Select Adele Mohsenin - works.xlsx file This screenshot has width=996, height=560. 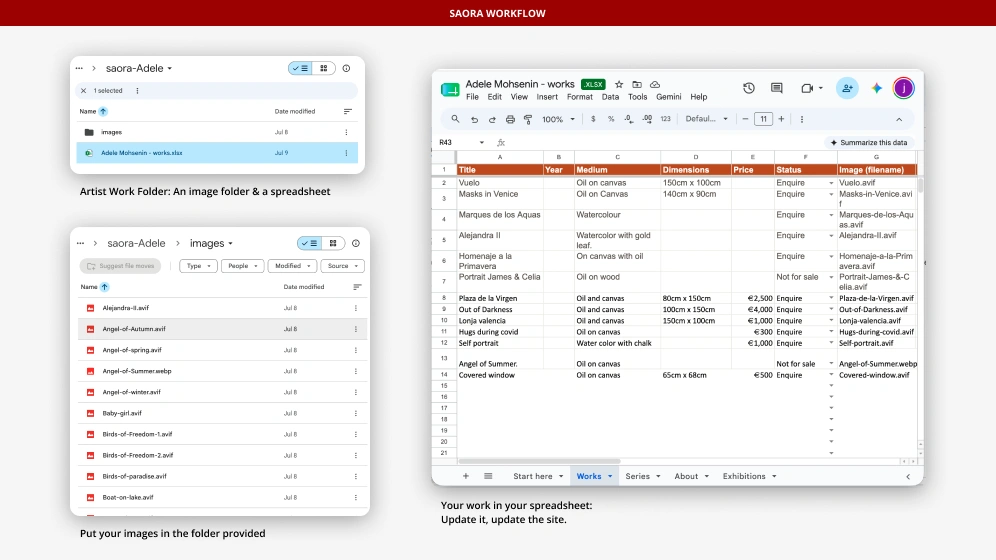[217, 153]
